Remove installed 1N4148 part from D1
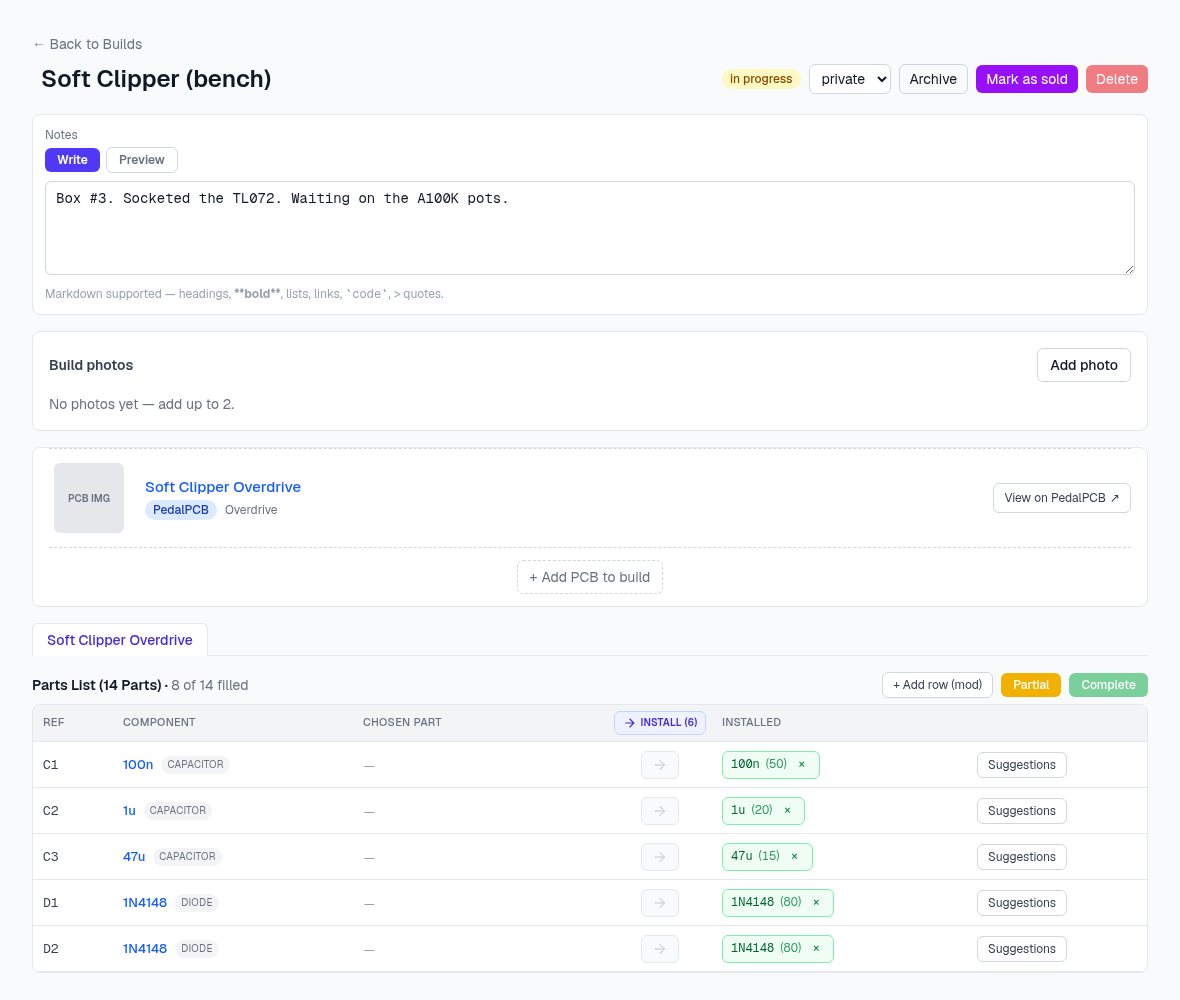 coord(816,902)
